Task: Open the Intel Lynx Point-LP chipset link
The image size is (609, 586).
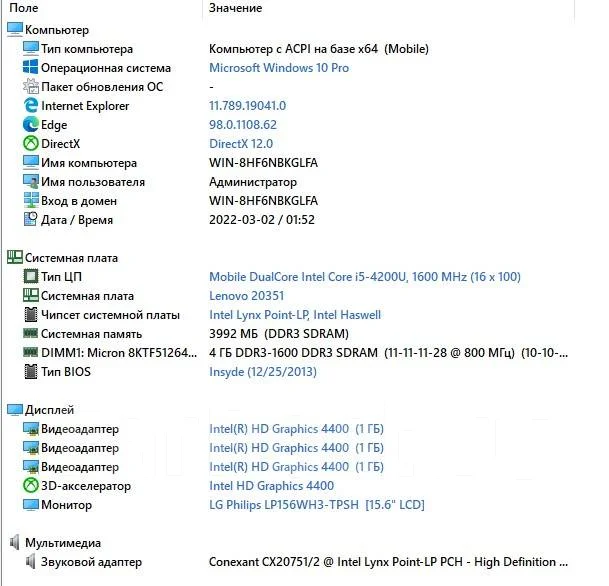Action: (295, 315)
